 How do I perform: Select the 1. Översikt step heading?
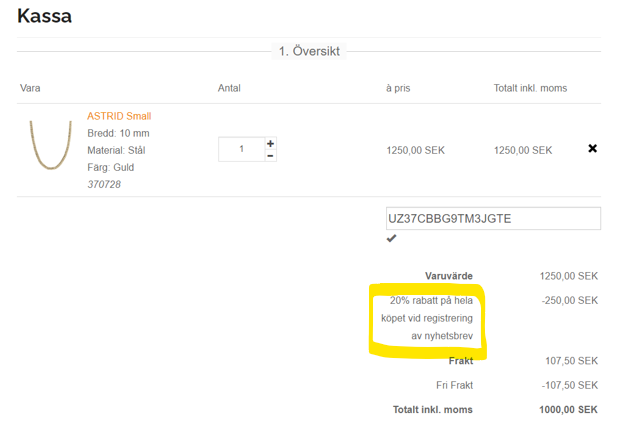point(309,51)
